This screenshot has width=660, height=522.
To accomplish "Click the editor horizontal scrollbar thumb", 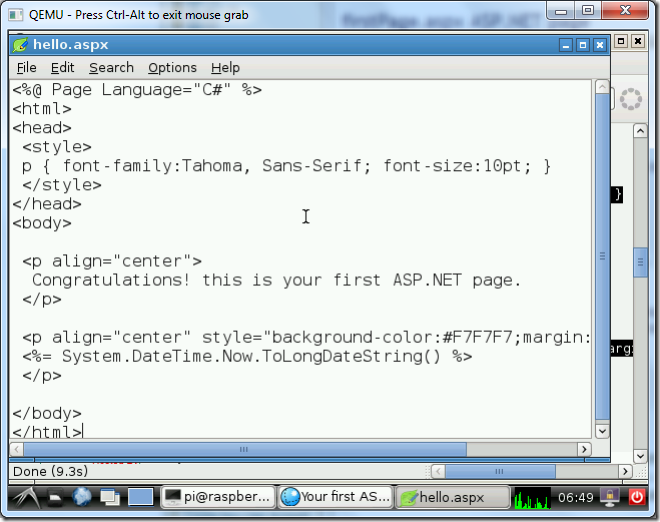I will click(x=245, y=449).
